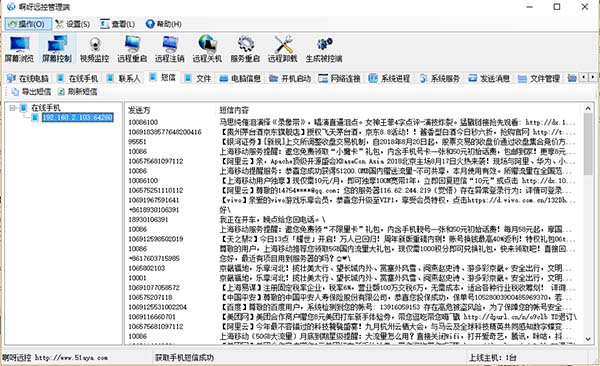The height and width of the screenshot is (366, 600).
Task: Click status text 上线主机: 1台
Action: tap(492, 358)
